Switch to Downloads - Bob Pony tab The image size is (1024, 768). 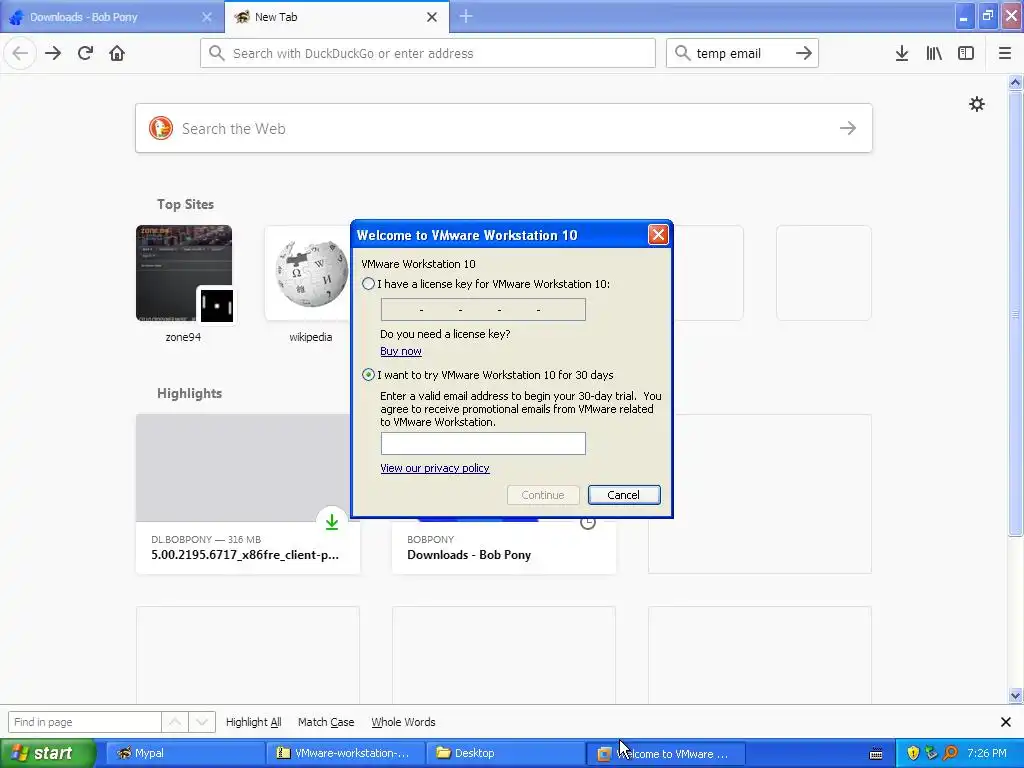[112, 17]
